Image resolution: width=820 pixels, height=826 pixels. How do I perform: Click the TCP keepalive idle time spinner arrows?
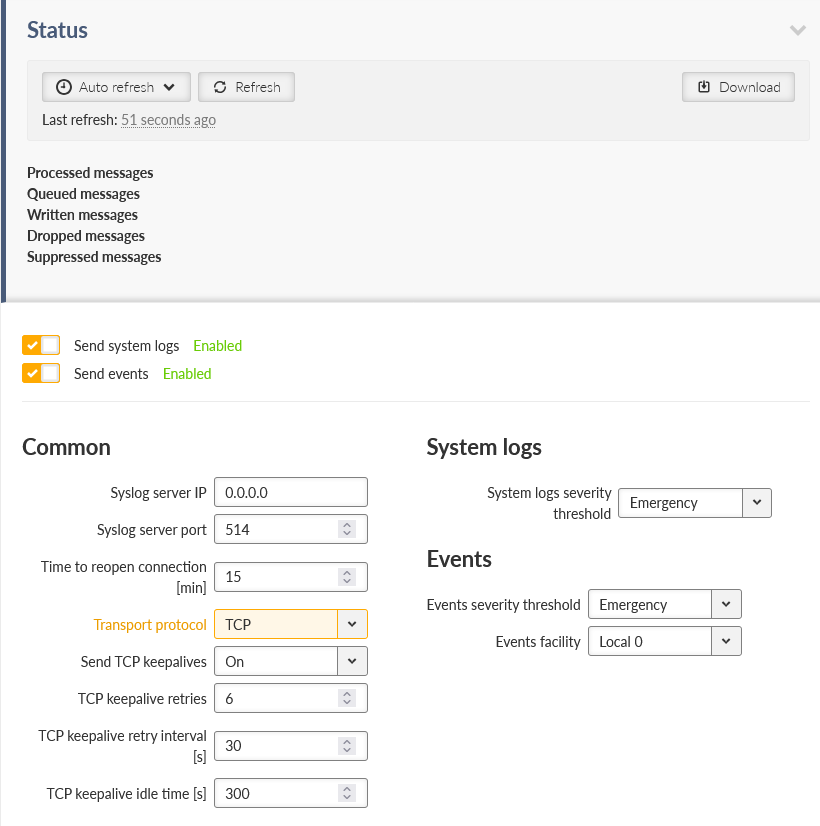(x=347, y=793)
